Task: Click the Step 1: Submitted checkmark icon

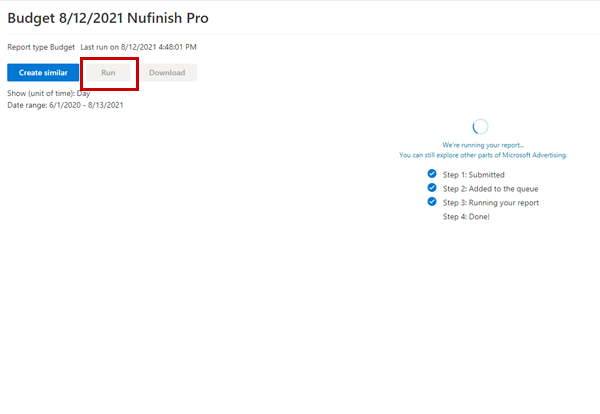Action: coord(432,174)
